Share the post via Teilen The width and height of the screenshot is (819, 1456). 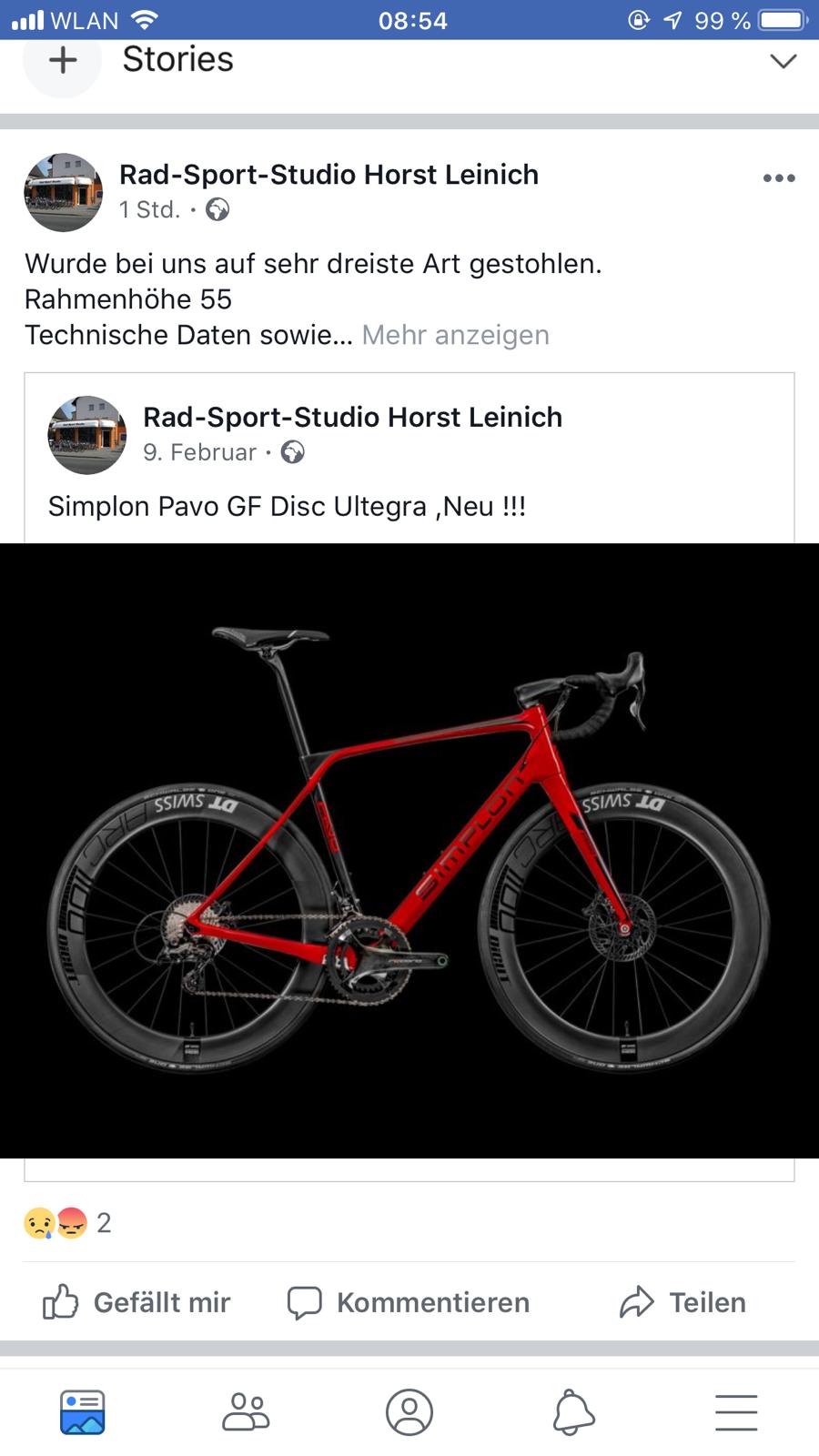coord(682,1302)
